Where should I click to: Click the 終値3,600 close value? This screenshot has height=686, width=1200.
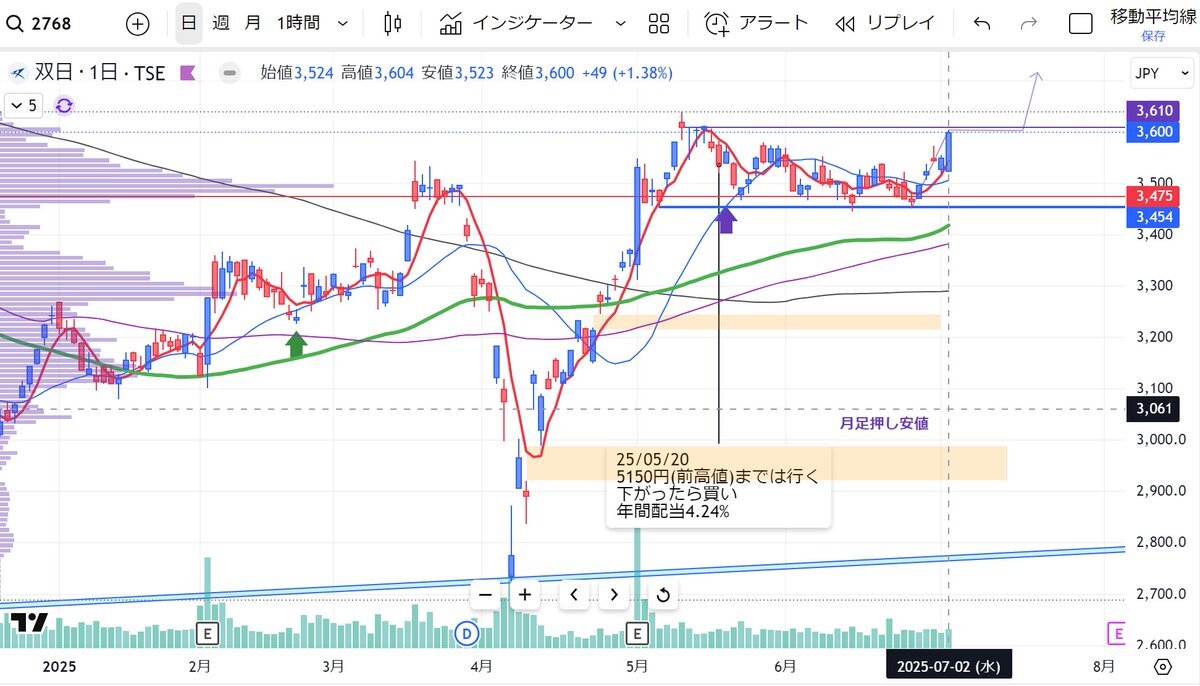click(x=538, y=72)
